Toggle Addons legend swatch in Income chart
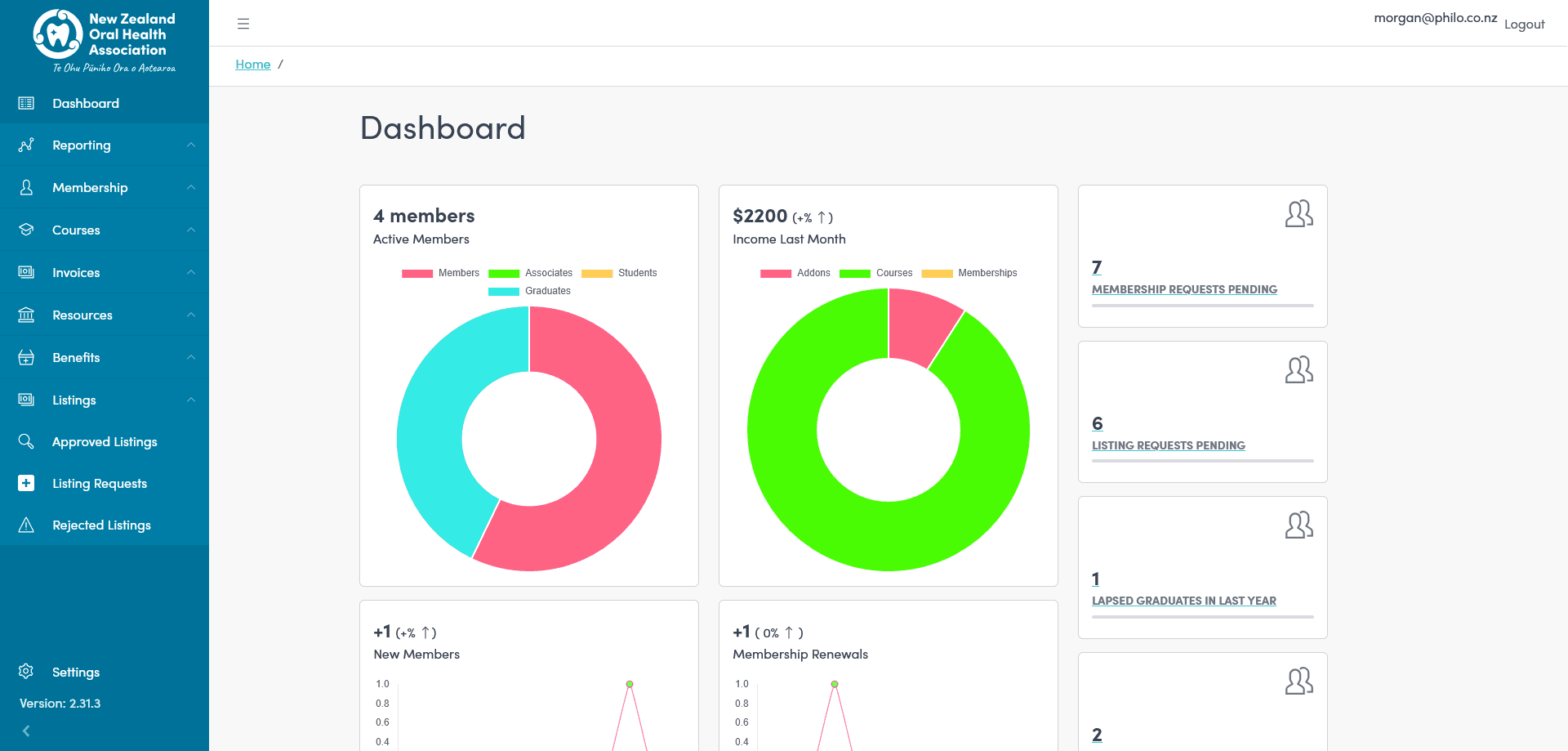 pyautogui.click(x=776, y=274)
